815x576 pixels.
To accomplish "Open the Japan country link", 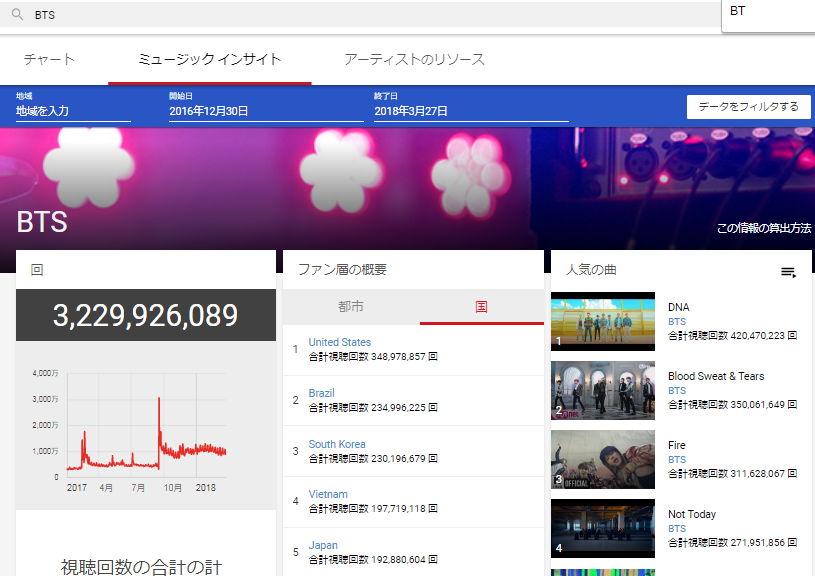I will [323, 545].
